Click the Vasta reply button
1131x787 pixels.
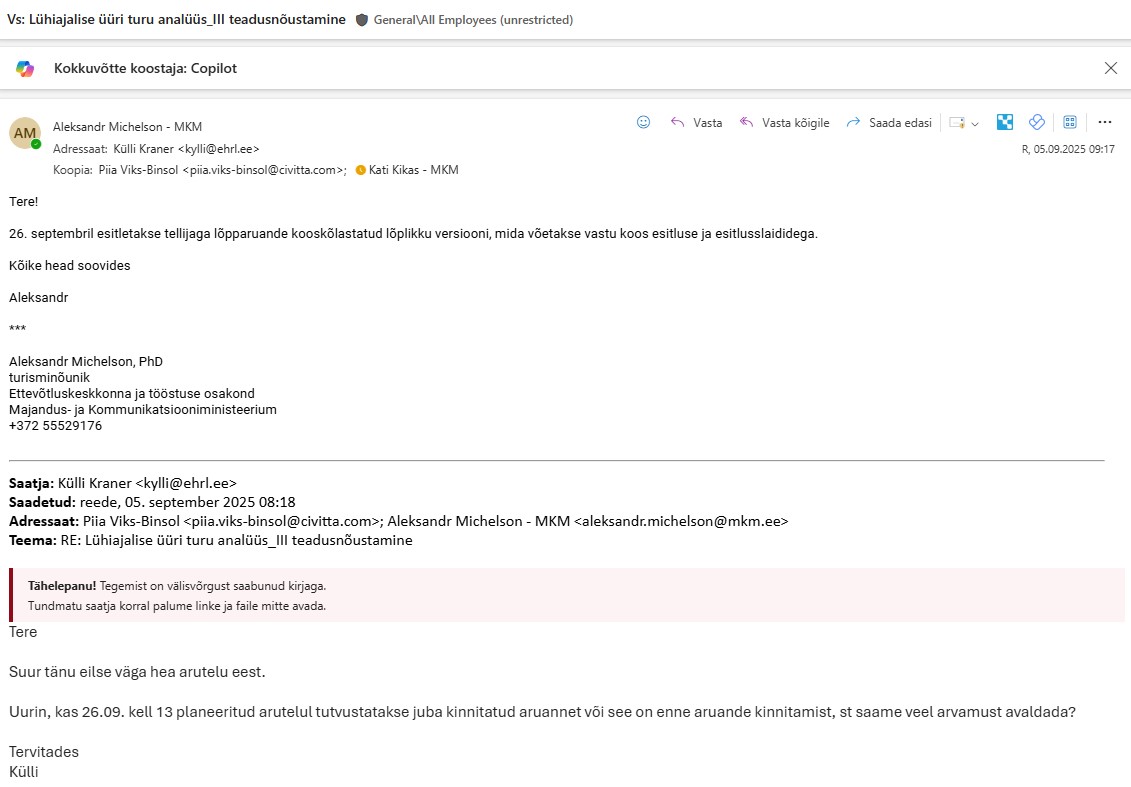(x=697, y=123)
